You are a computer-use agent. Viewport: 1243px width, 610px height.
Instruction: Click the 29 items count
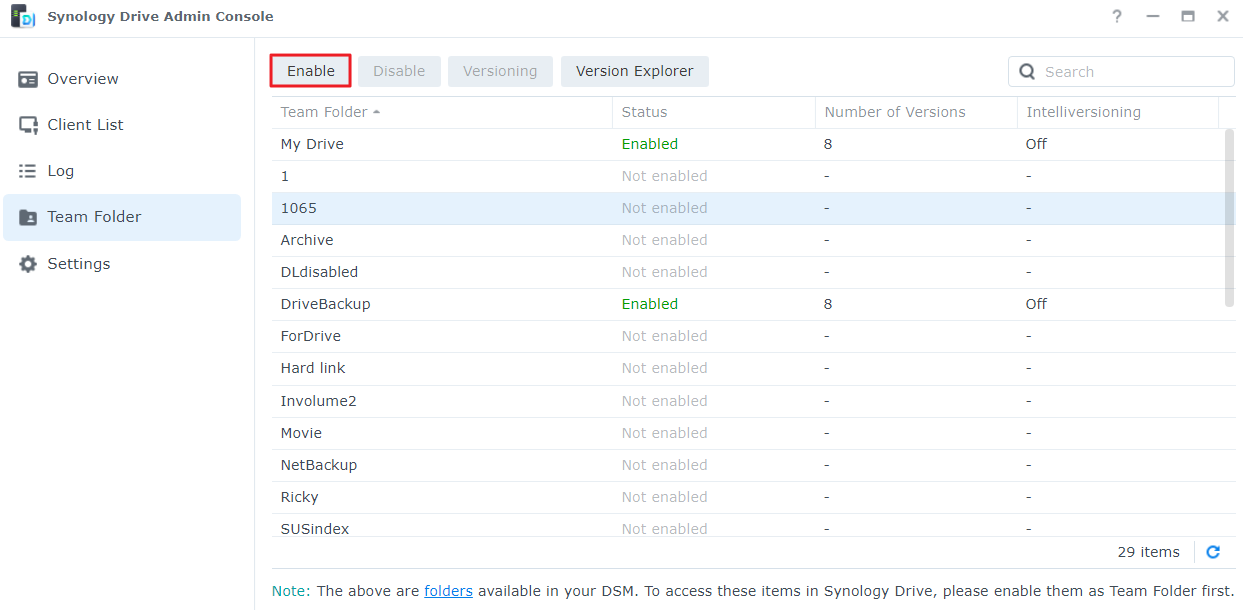(x=1148, y=552)
